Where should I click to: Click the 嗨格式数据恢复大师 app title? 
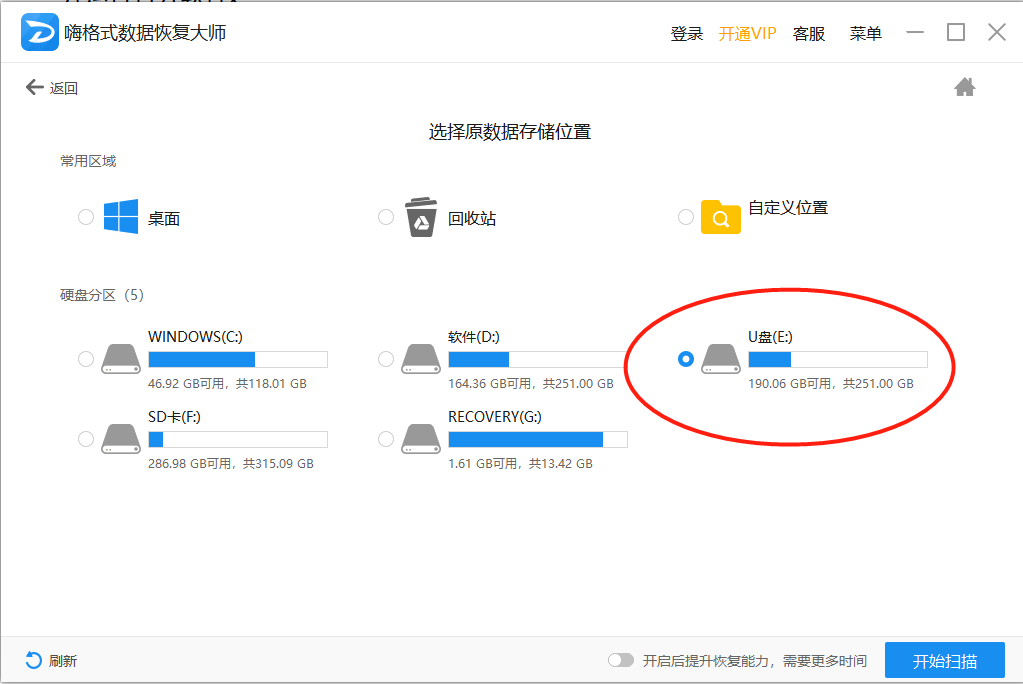point(145,33)
